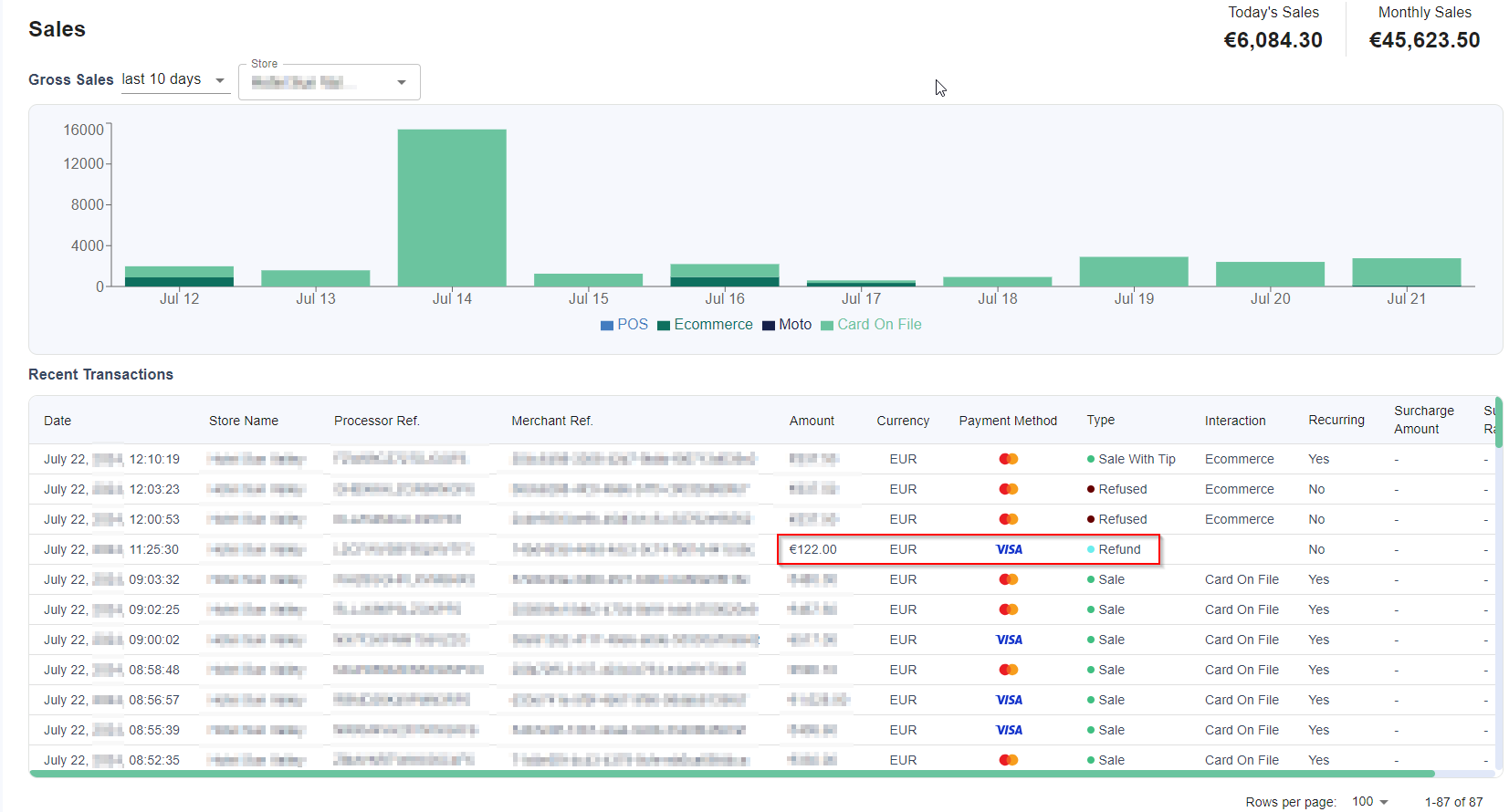Click the Visa icon in the 08:56:57 row
This screenshot has width=1509, height=812.
[x=1008, y=700]
